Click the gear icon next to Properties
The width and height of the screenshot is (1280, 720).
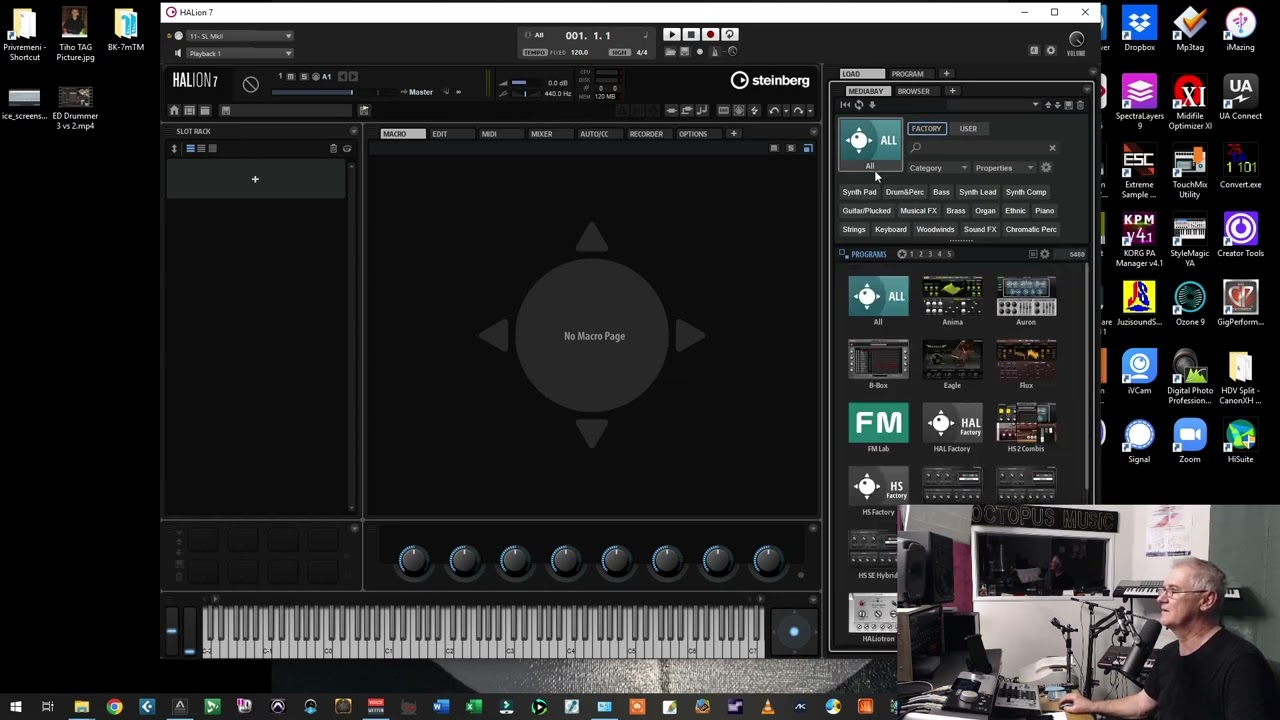click(1046, 168)
